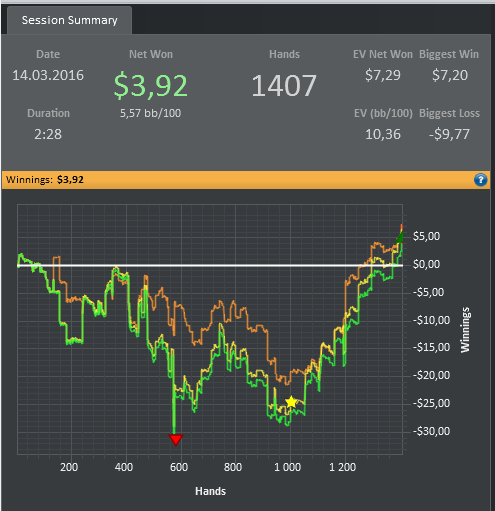Screen dimensions: 495x511
Task: Click the red biggest loss triangle marker
Action: (176, 440)
